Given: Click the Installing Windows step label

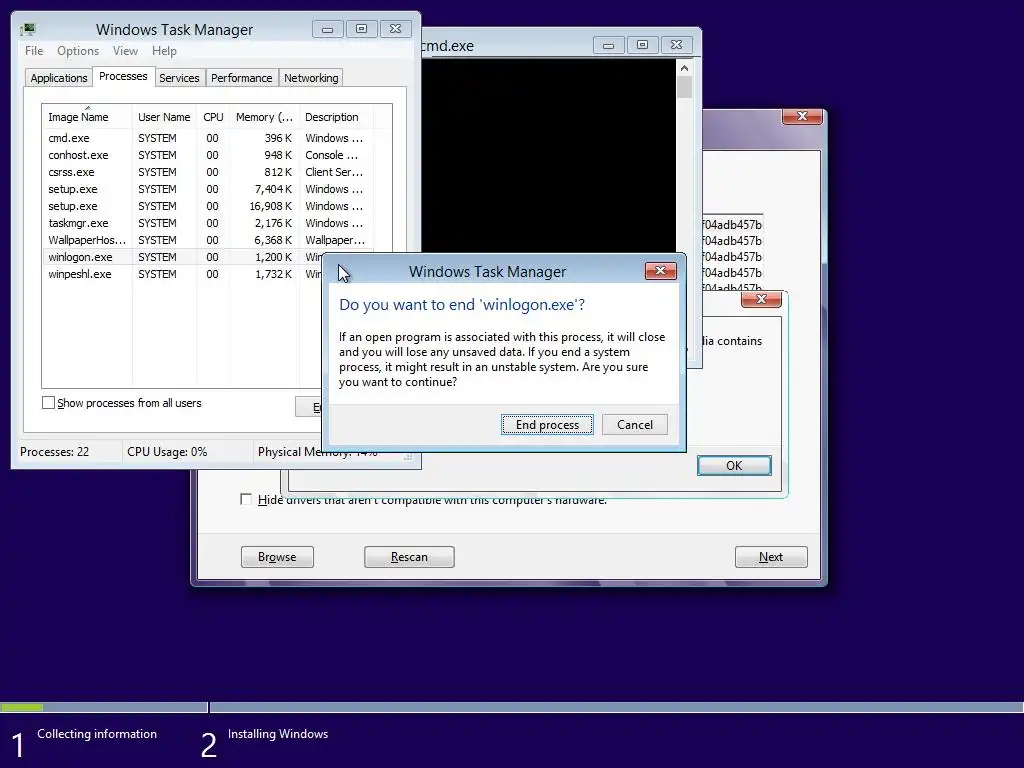Looking at the screenshot, I should pos(278,734).
